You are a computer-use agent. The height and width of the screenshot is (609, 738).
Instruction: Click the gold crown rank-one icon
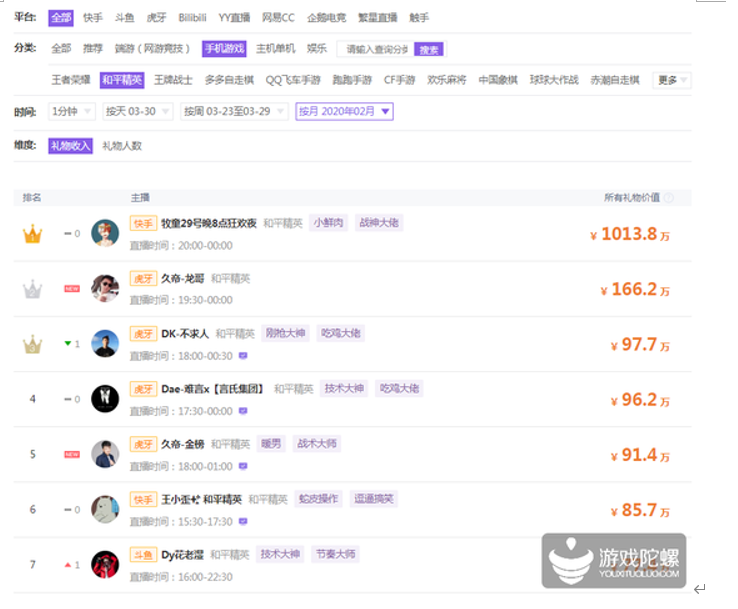click(x=33, y=234)
